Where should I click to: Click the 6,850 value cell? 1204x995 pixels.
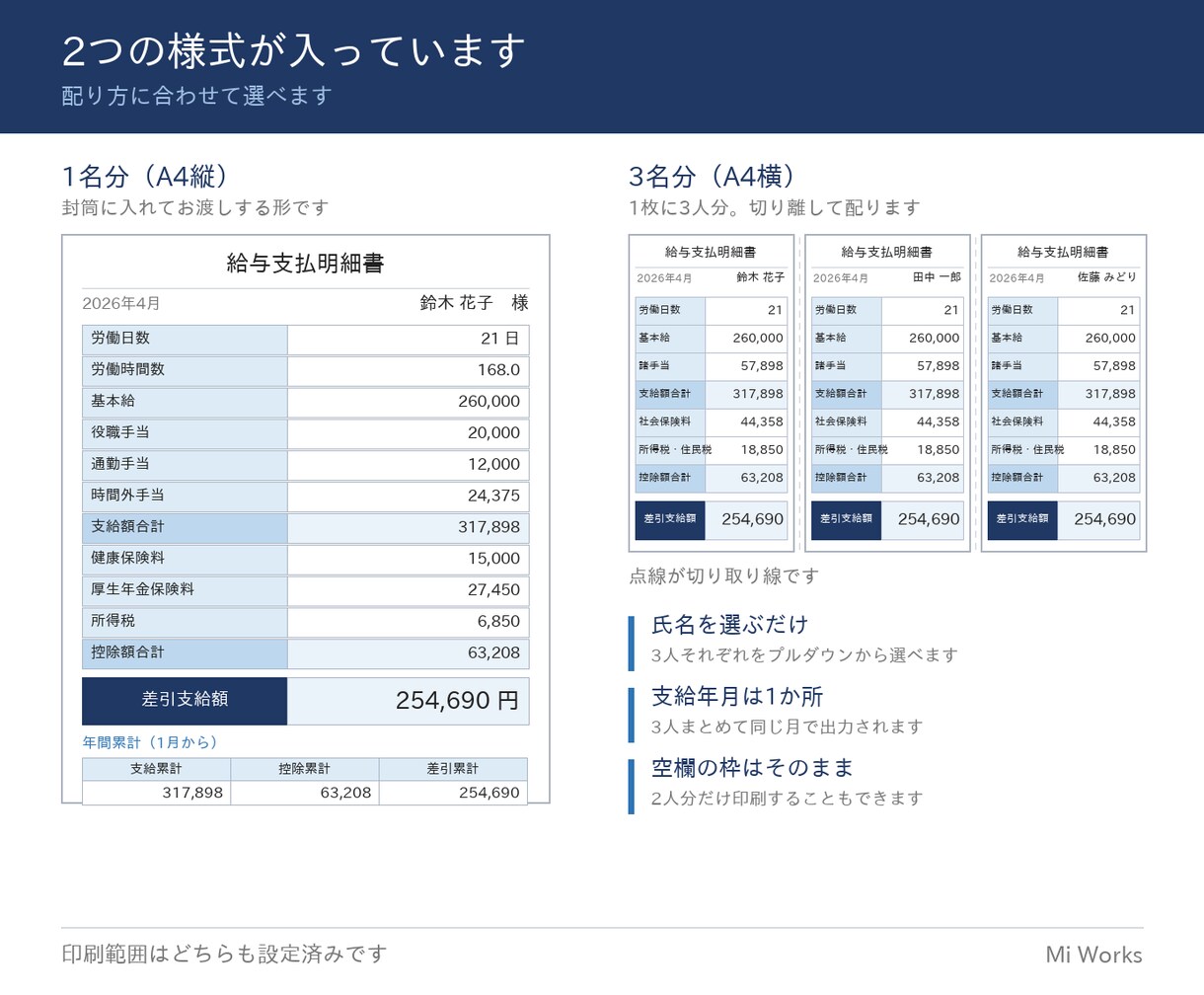tap(408, 622)
